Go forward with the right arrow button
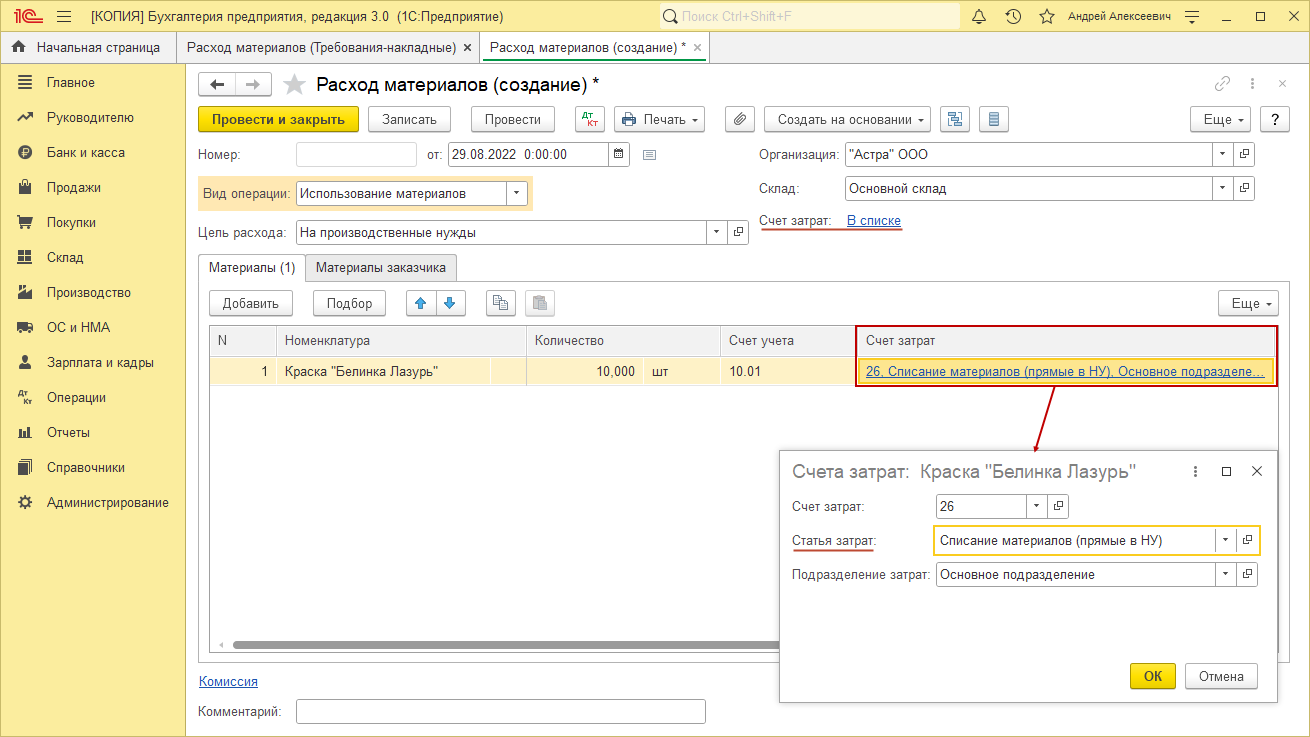This screenshot has width=1310, height=737. click(x=253, y=84)
